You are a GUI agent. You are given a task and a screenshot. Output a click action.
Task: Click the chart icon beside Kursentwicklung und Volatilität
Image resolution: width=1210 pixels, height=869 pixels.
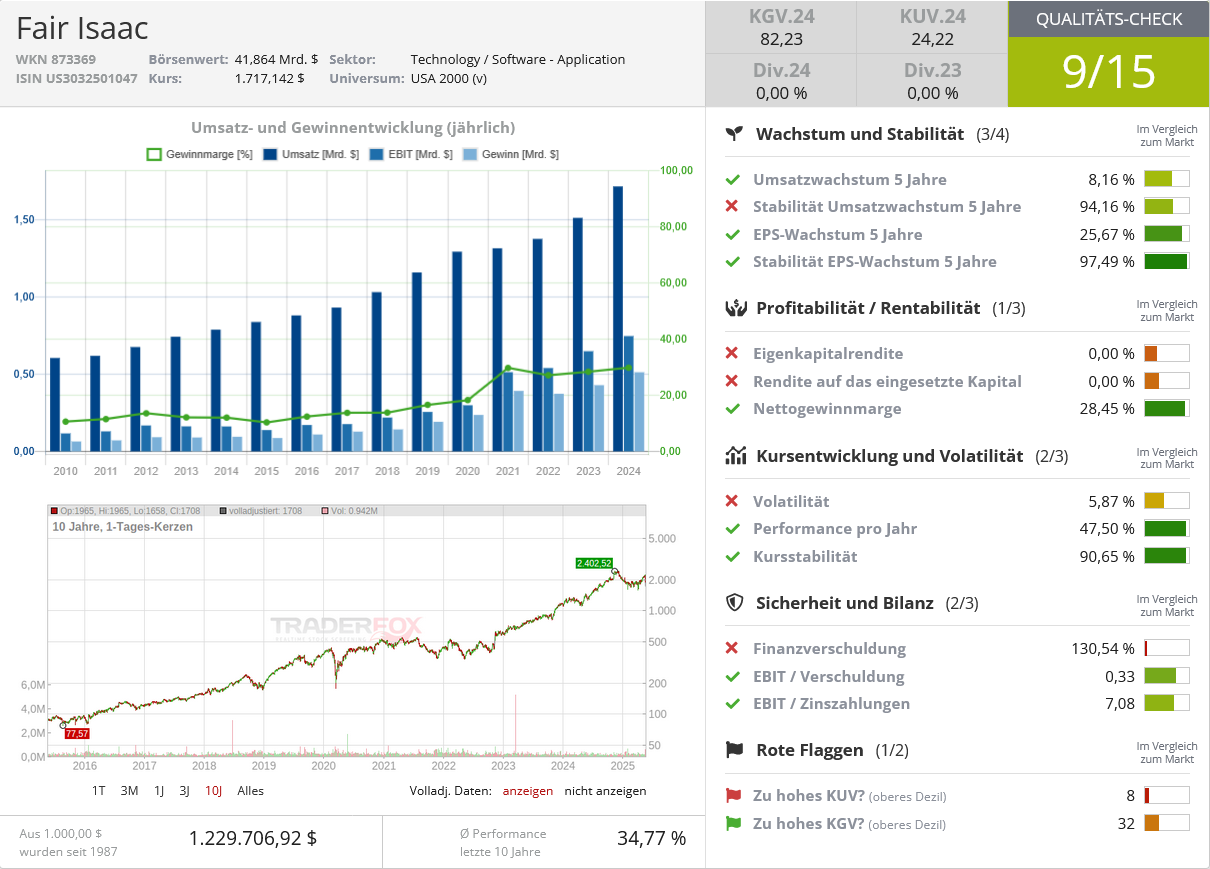click(735, 456)
